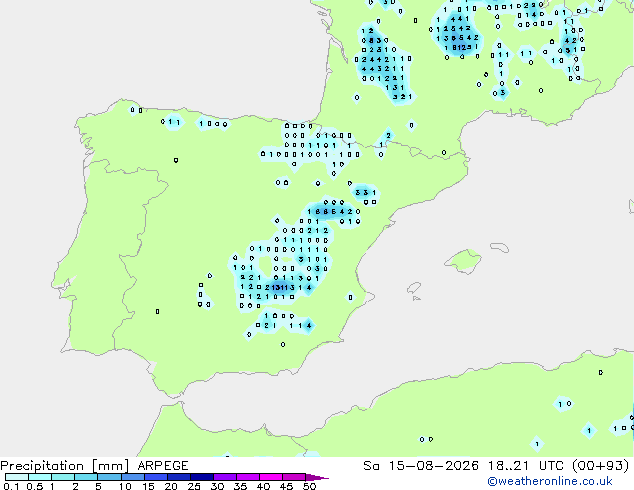Select the legend scale label '50'

tap(310, 486)
